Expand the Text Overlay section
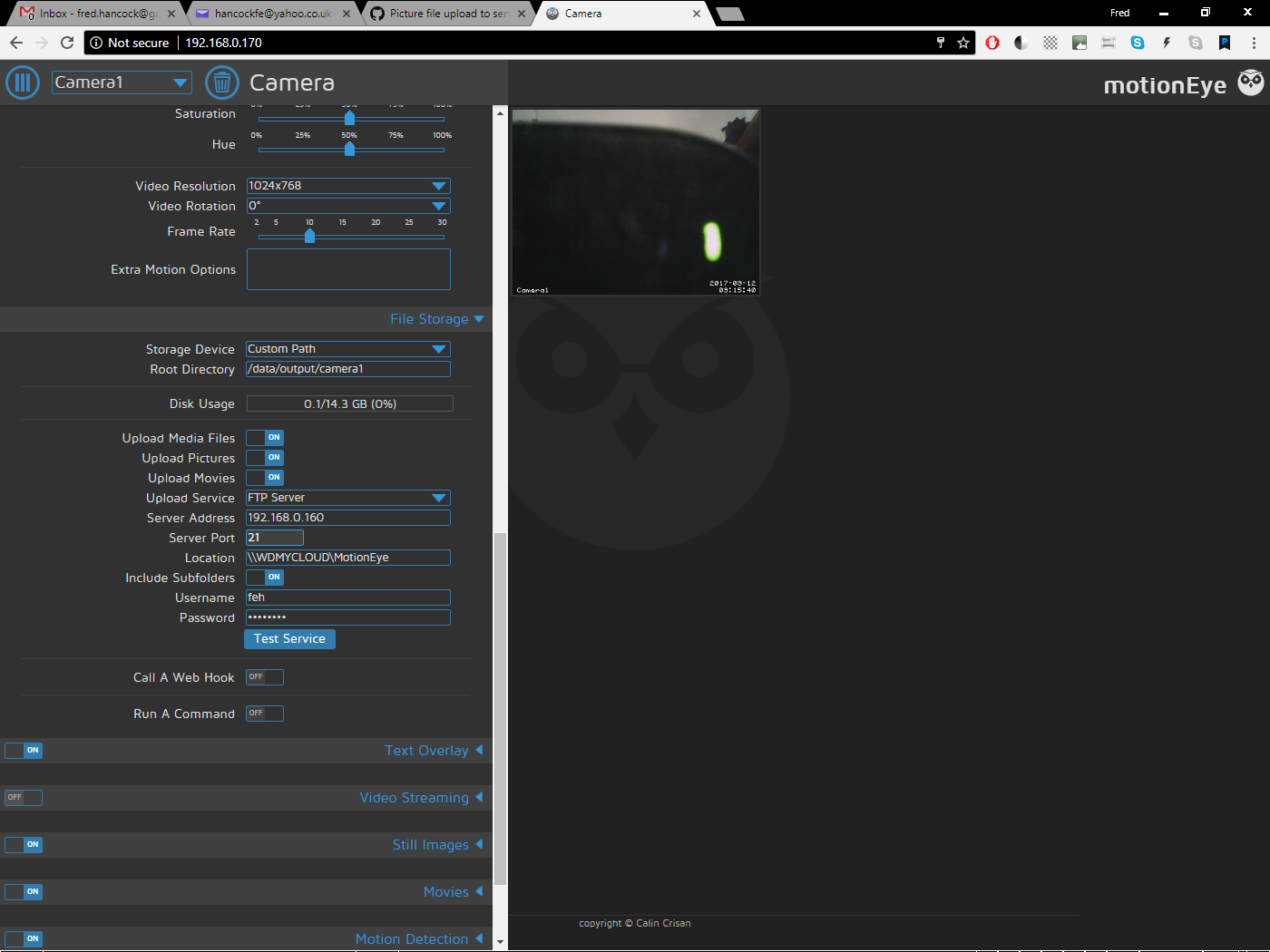Image resolution: width=1270 pixels, height=952 pixels. 434,751
